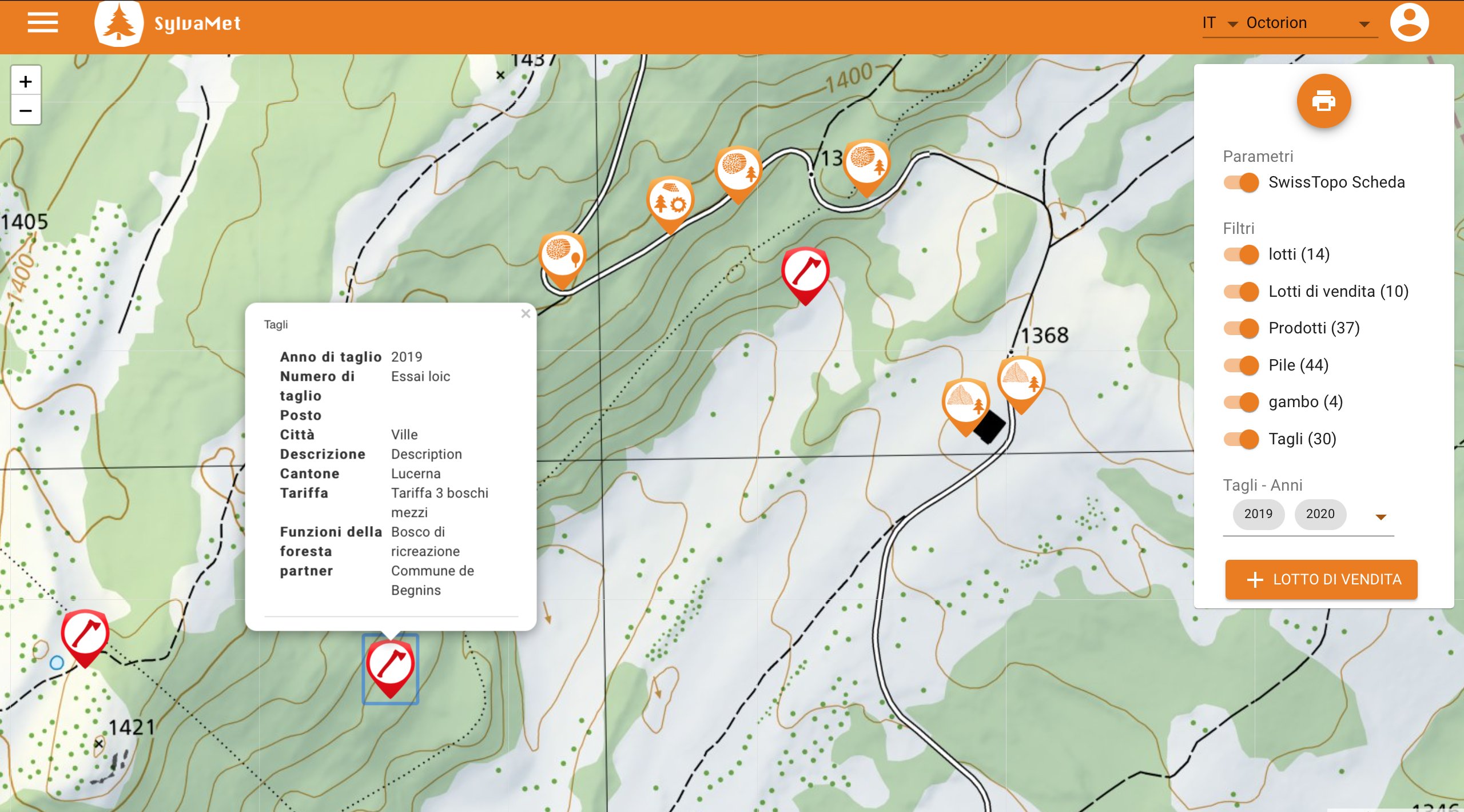Click the 2019 year chip

[1258, 514]
